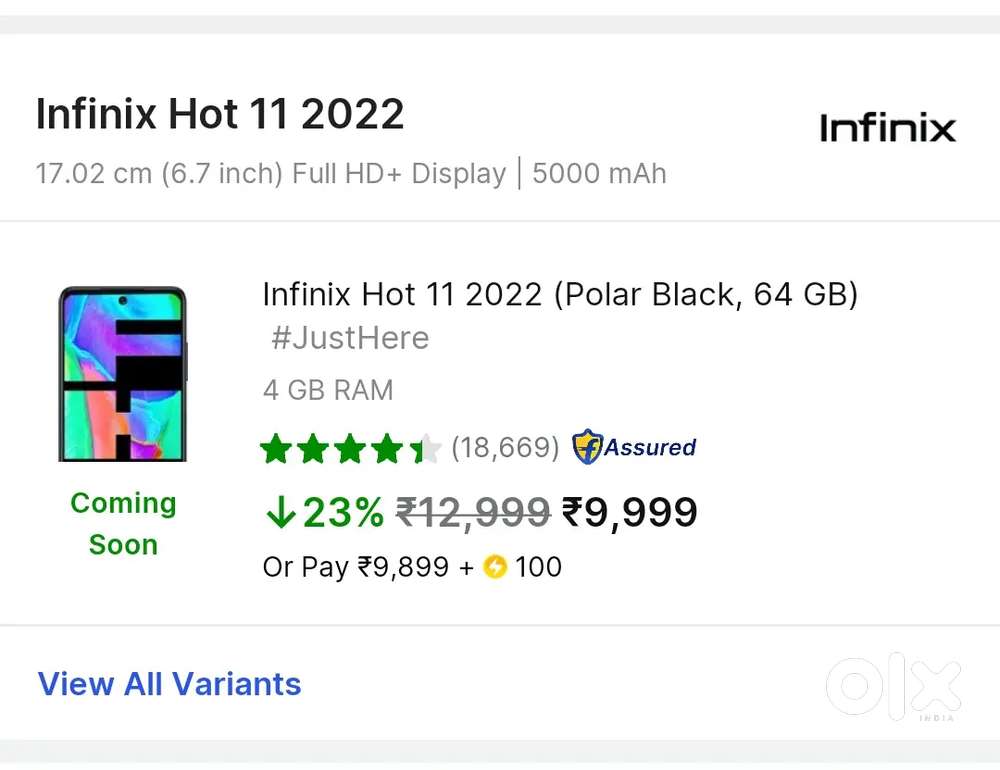Click the yellow SuperCoin icon

pos(495,568)
